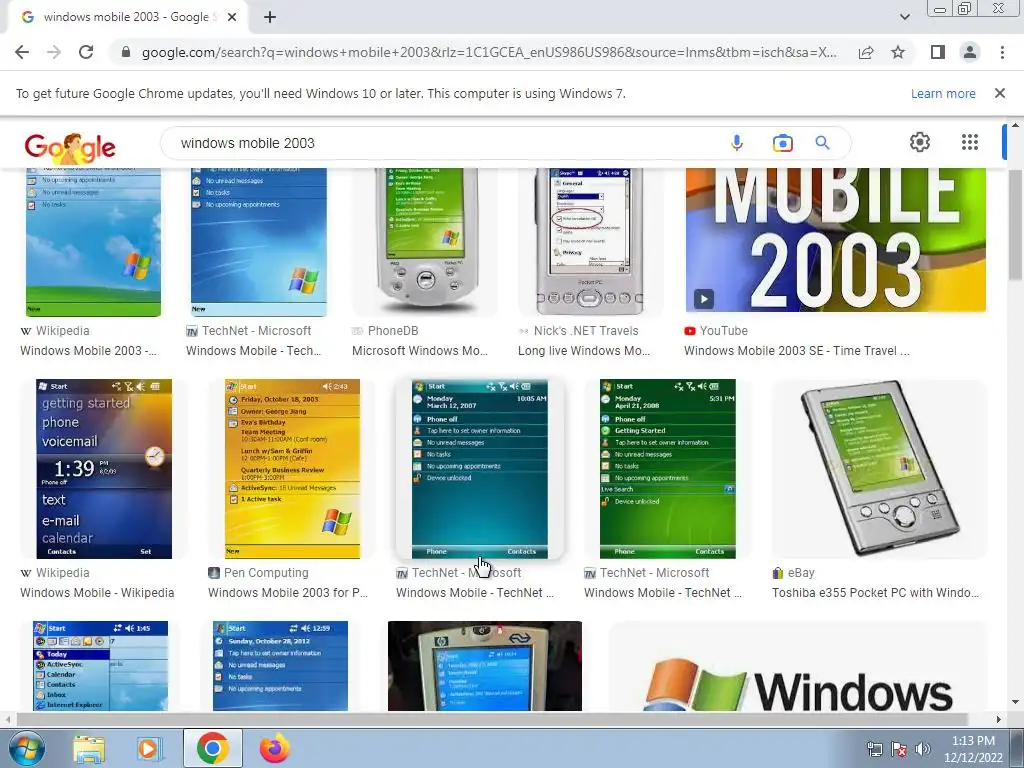Open the taskbar clock and date

[973, 749]
